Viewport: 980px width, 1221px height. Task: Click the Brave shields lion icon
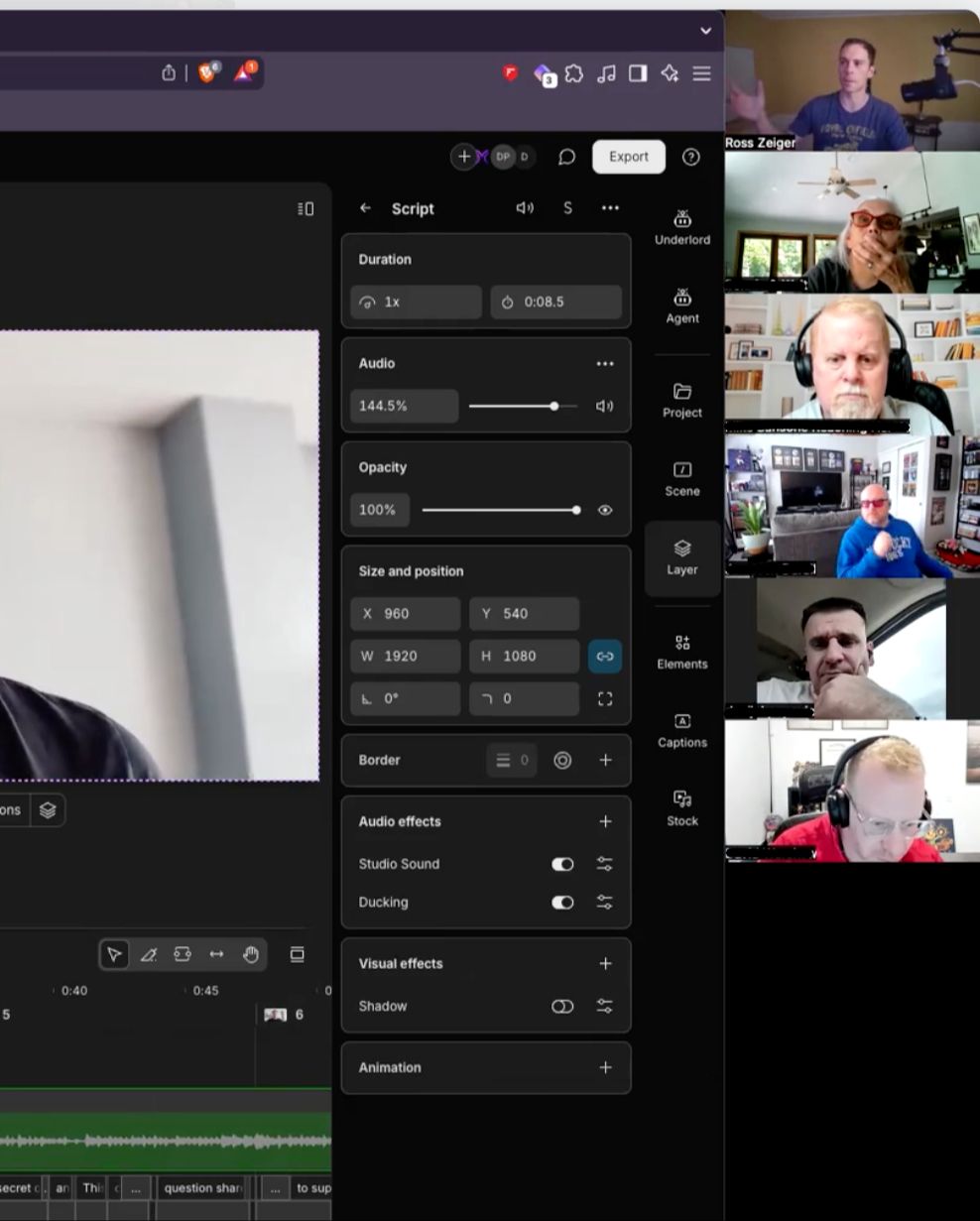(208, 71)
